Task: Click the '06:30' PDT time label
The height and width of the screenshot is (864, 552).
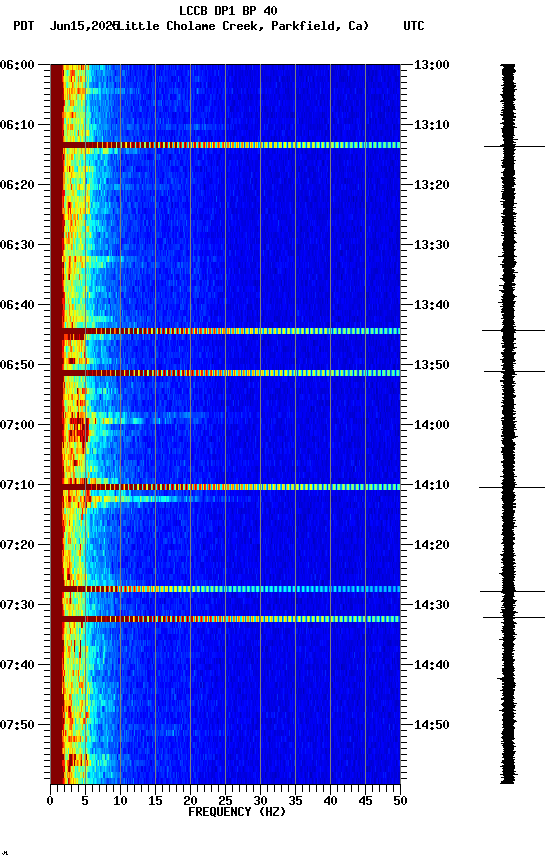Action: tap(17, 245)
